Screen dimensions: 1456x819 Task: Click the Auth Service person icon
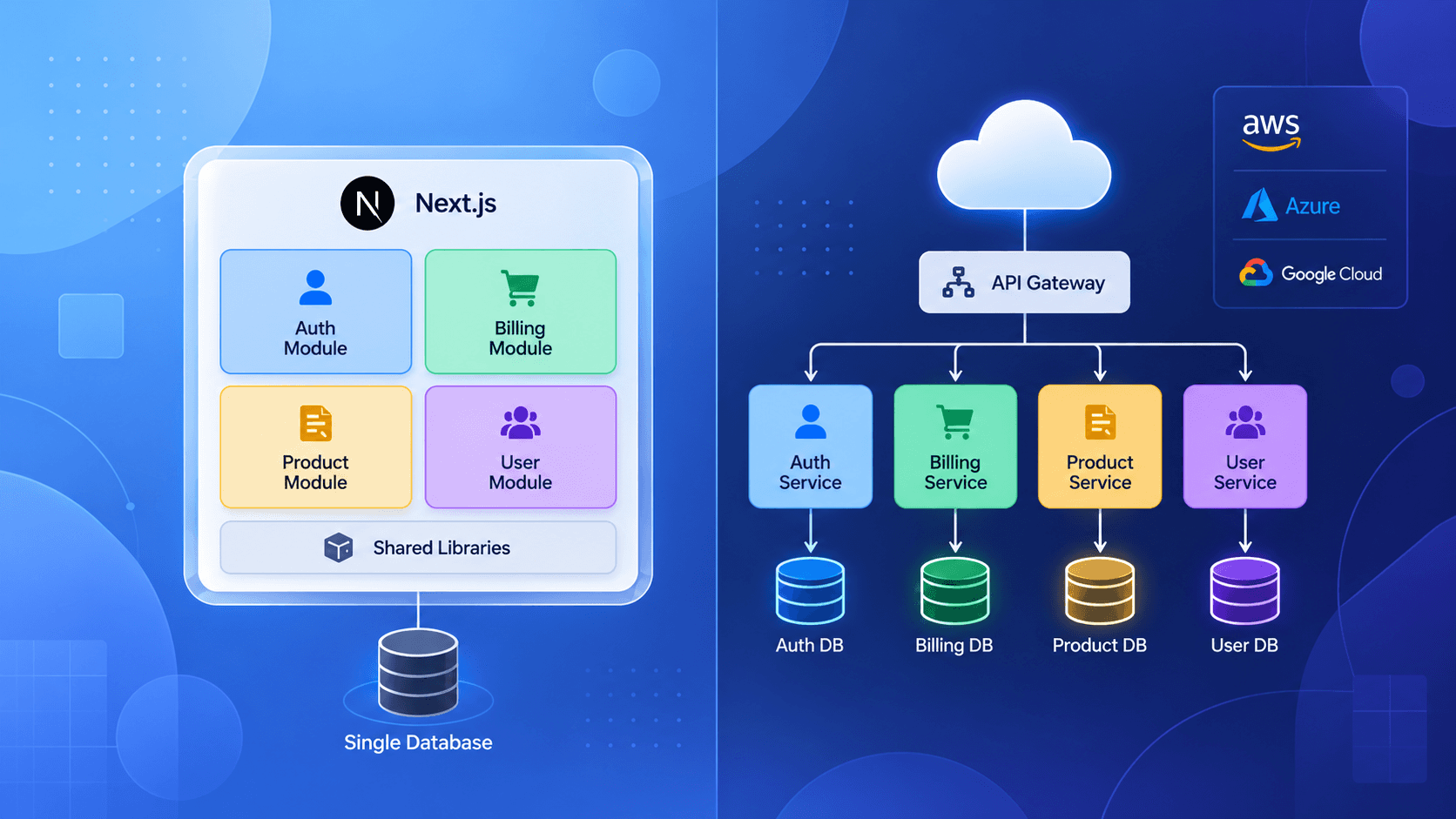pyautogui.click(x=811, y=422)
